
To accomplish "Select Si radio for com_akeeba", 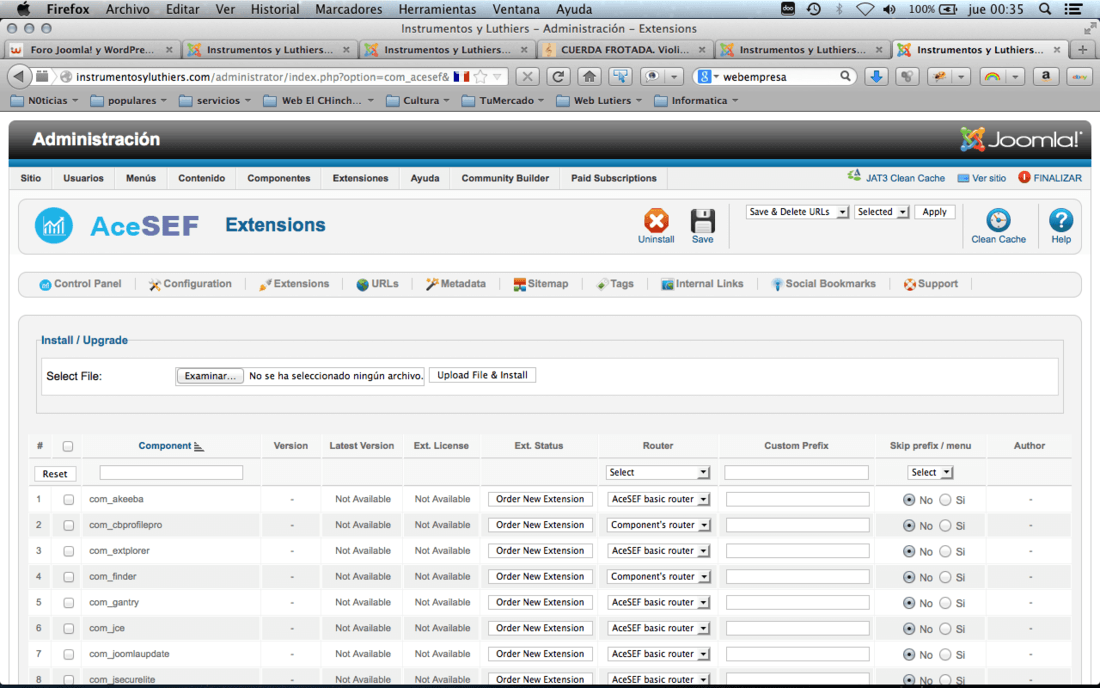I will pos(945,499).
